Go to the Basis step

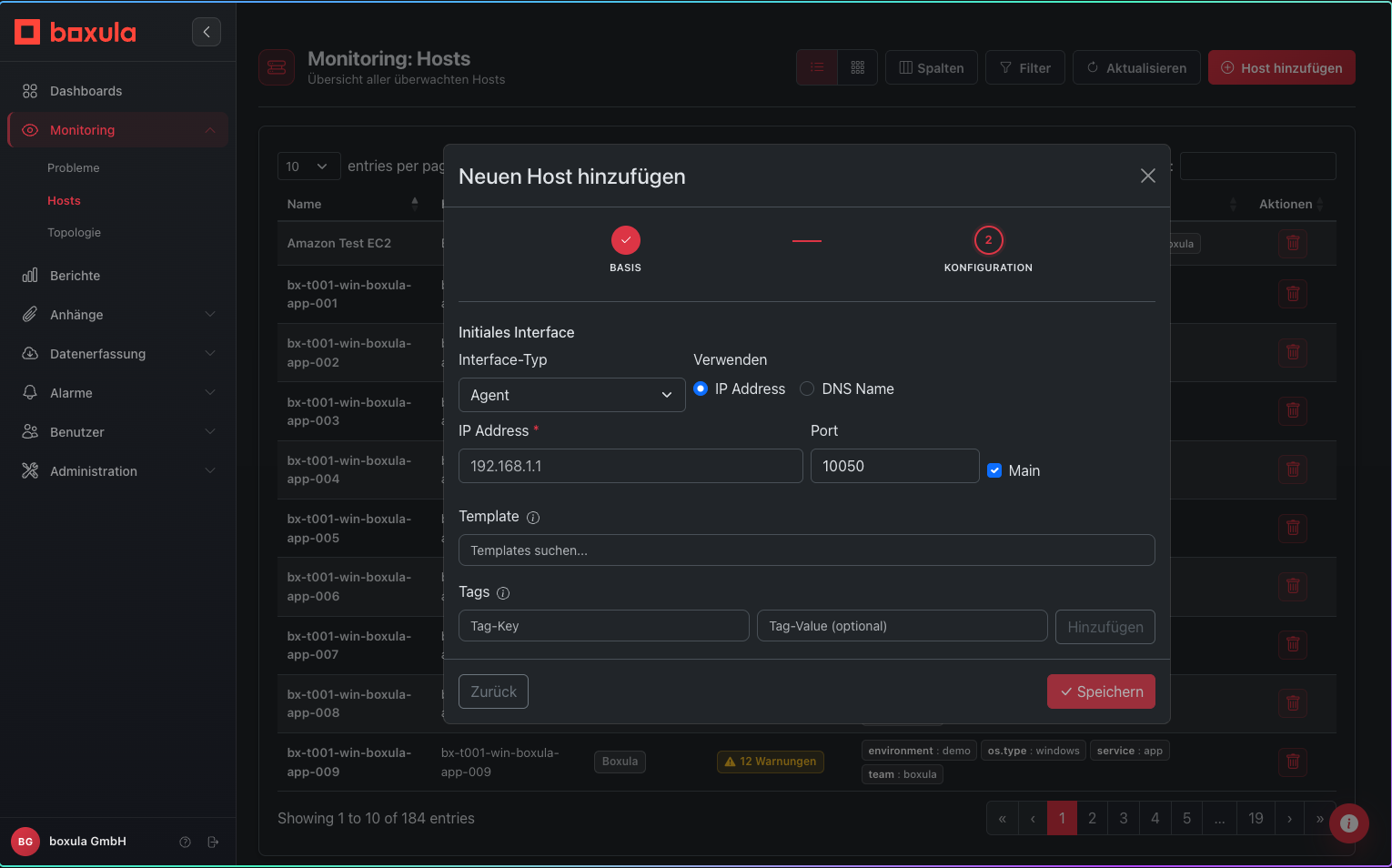[x=626, y=240]
